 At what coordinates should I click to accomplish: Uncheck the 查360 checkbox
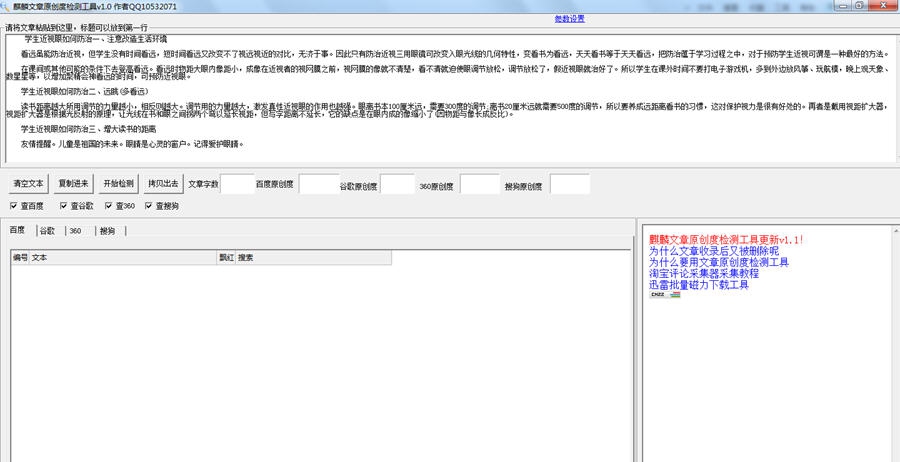[119, 206]
